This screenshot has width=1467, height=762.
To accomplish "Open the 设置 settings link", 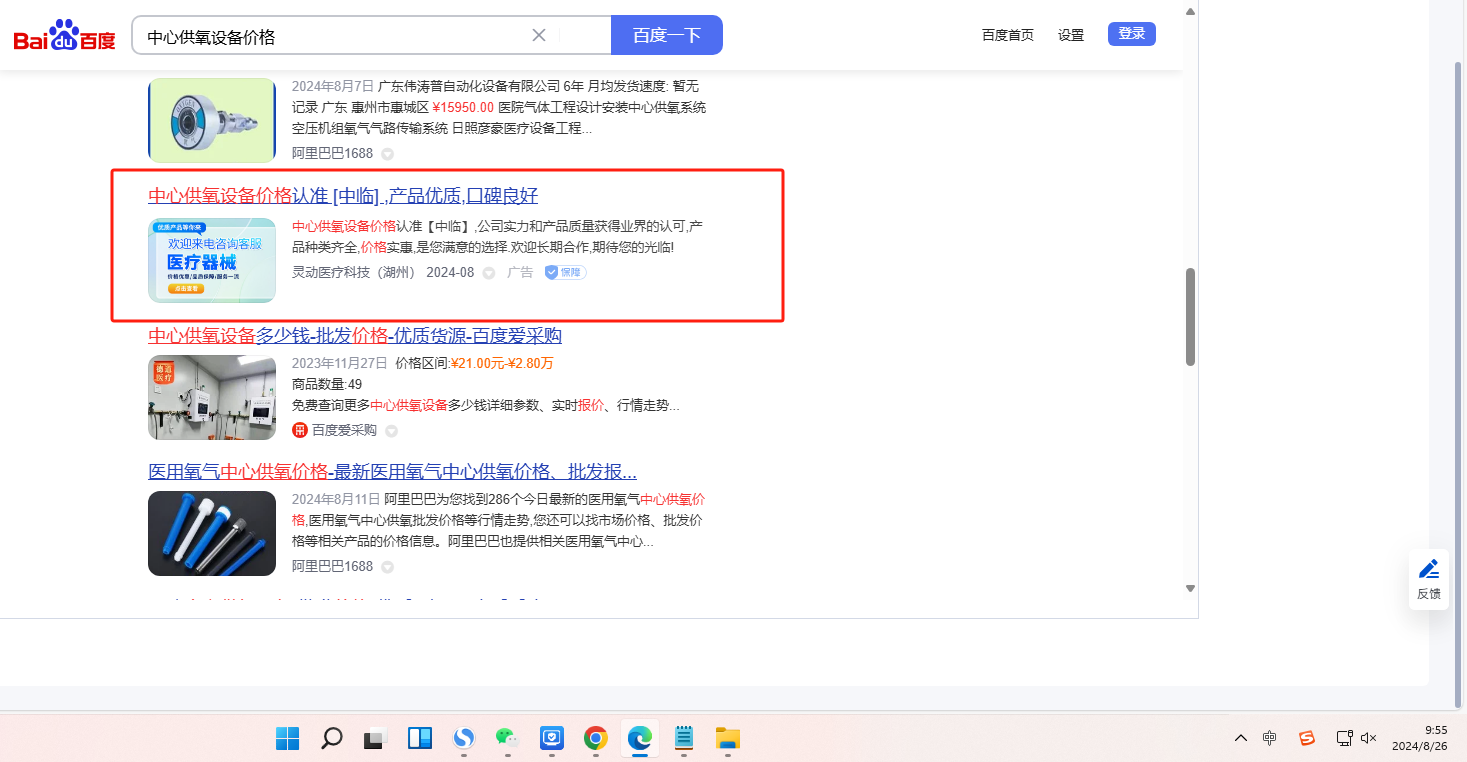I will tap(1071, 35).
